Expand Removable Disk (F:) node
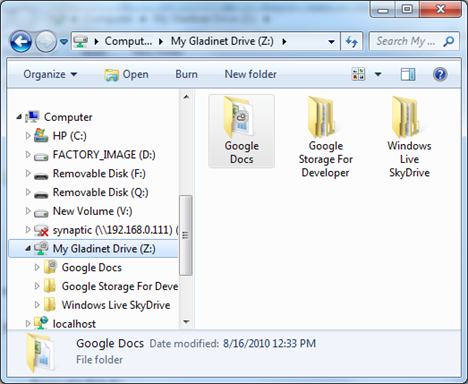Screen dimensions: 468x384 [x=28, y=173]
